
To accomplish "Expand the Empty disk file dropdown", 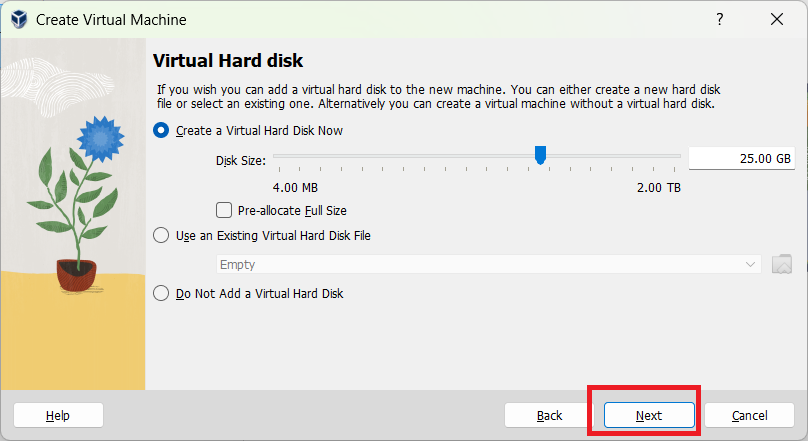I will [489, 264].
